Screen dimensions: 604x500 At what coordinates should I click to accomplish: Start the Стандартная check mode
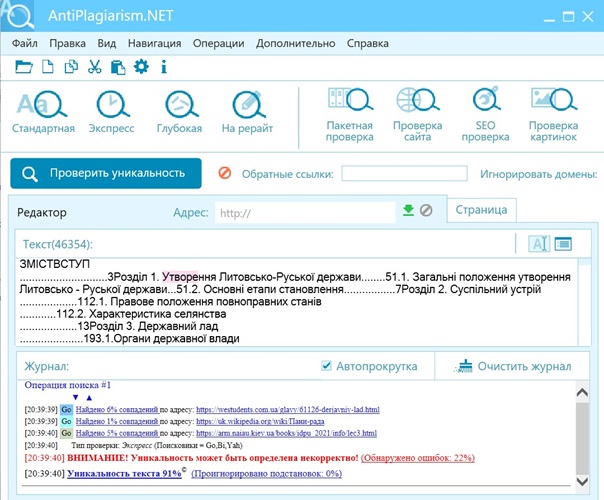[x=43, y=112]
